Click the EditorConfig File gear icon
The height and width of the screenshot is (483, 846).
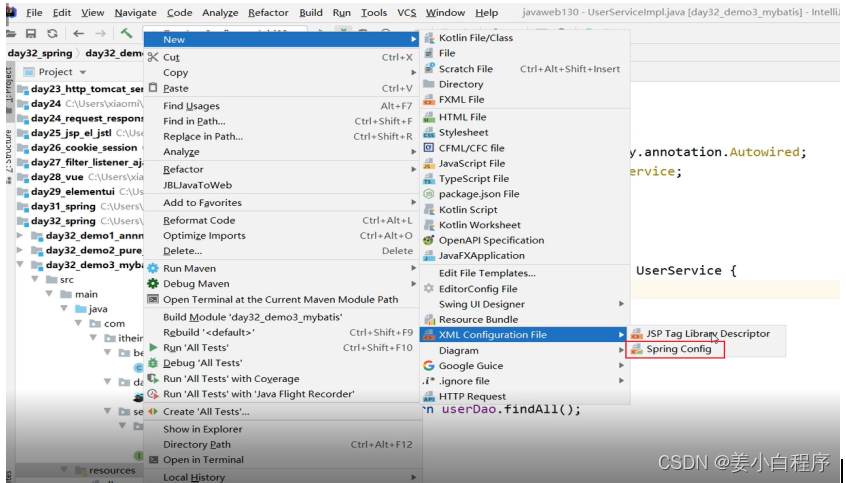pos(429,289)
